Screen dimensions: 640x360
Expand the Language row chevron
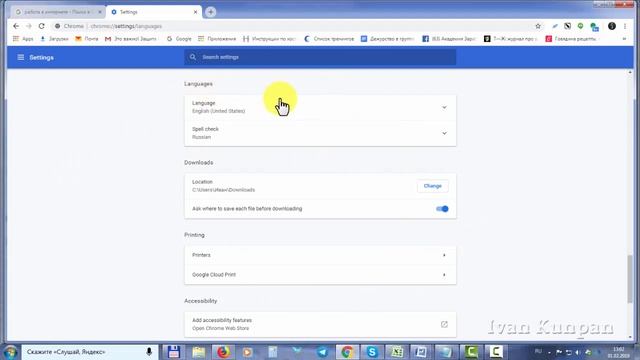(x=444, y=107)
